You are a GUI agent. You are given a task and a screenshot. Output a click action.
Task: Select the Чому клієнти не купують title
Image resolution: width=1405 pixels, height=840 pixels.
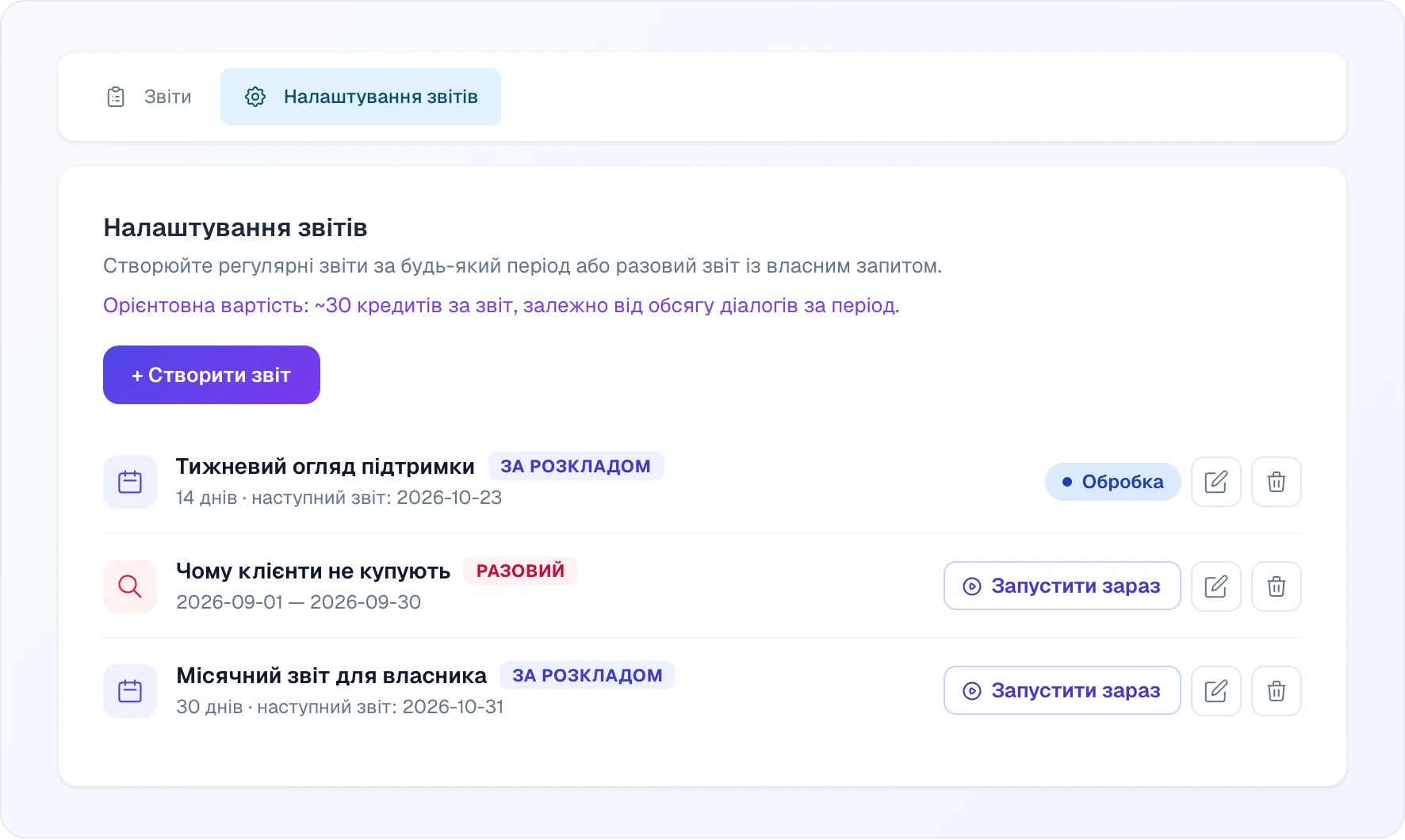(313, 571)
